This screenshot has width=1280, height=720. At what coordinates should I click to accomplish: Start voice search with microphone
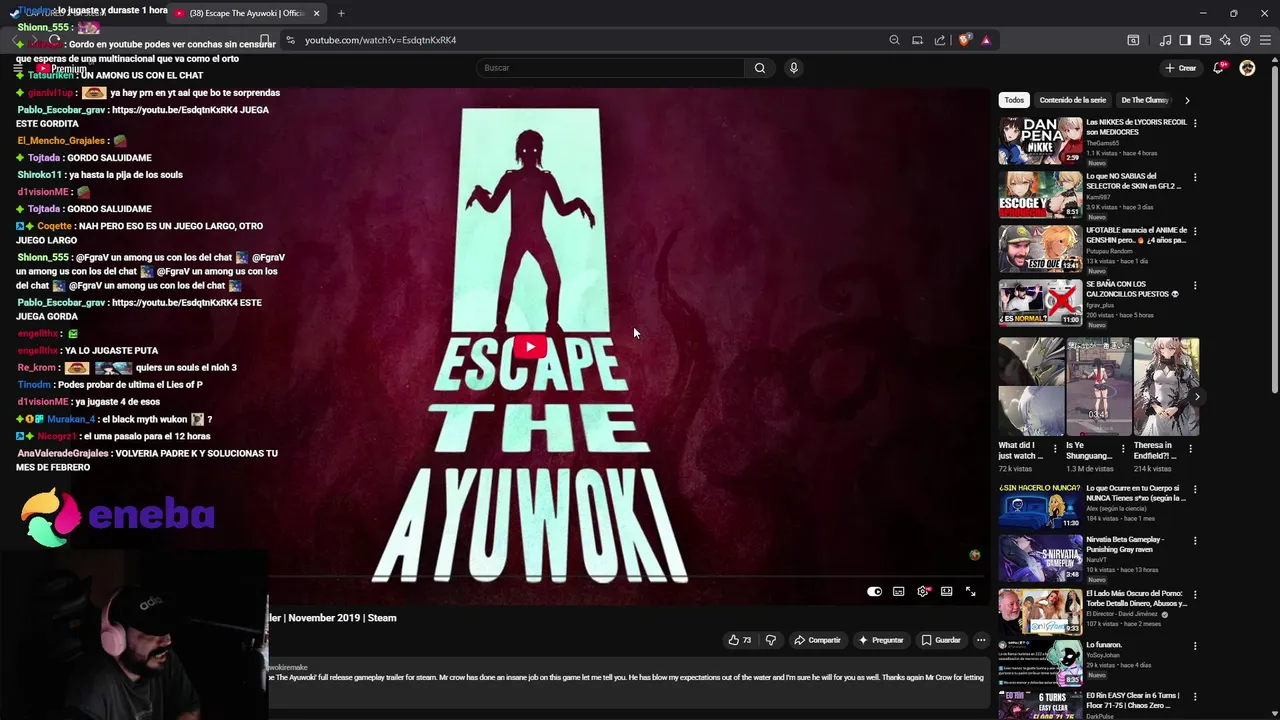point(794,68)
